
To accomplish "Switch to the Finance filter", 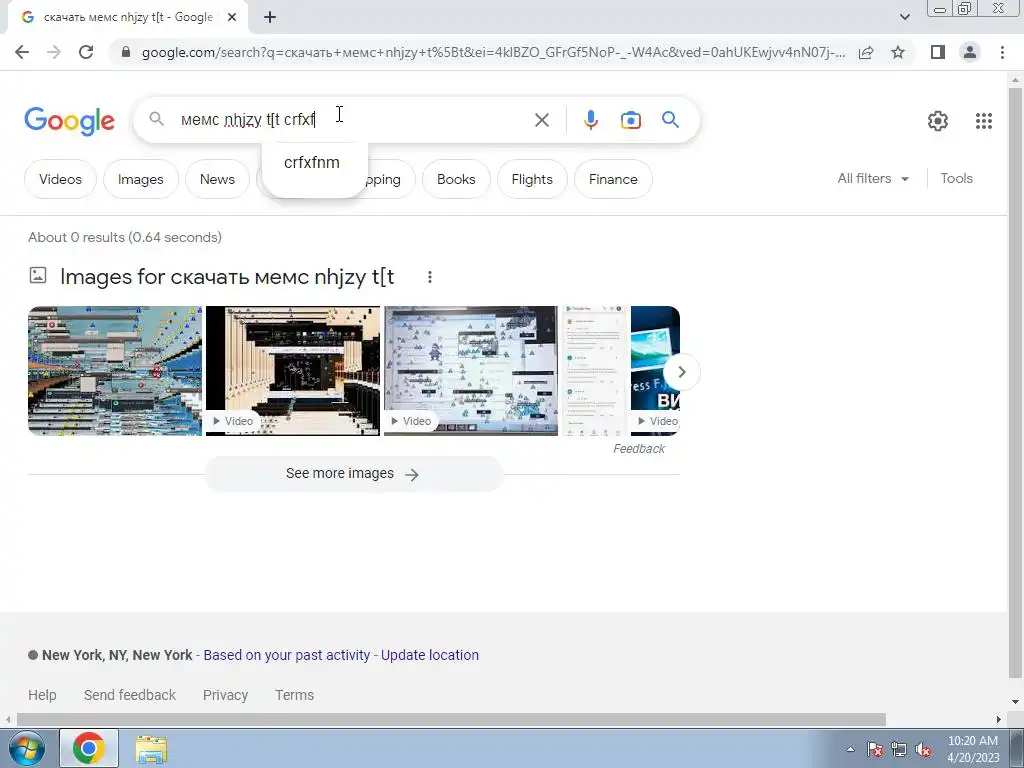I will pyautogui.click(x=613, y=179).
